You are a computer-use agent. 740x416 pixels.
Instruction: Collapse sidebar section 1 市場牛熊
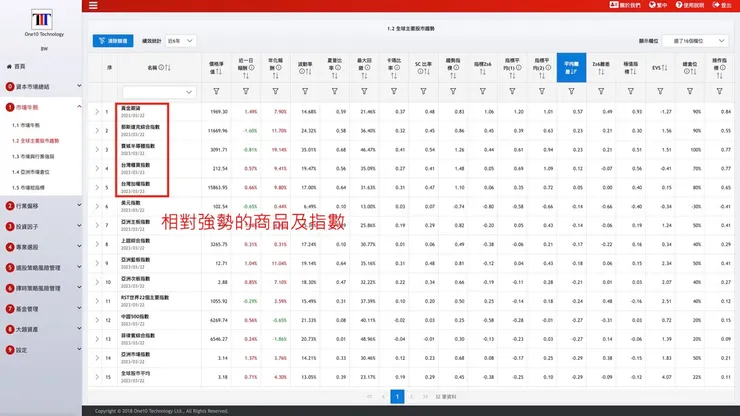42,107
